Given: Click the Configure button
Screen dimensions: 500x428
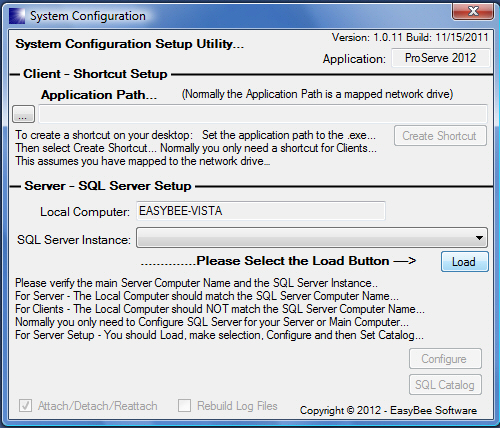Looking at the screenshot, I should 445,359.
